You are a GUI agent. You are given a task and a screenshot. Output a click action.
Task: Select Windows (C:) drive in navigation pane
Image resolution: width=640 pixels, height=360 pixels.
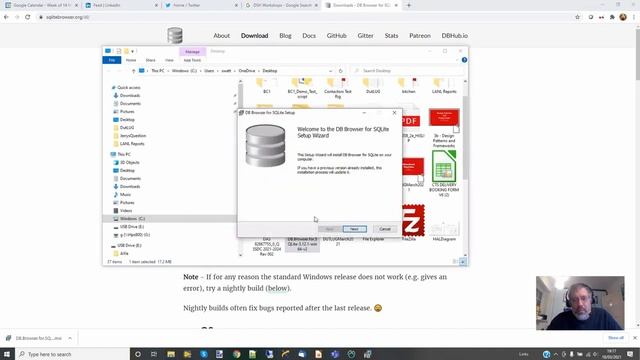(132, 219)
